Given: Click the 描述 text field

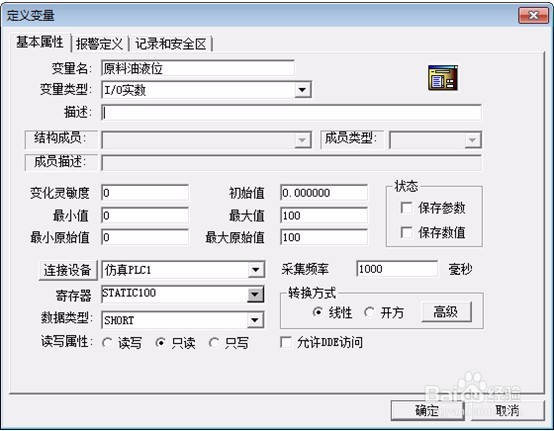Looking at the screenshot, I should [291, 113].
